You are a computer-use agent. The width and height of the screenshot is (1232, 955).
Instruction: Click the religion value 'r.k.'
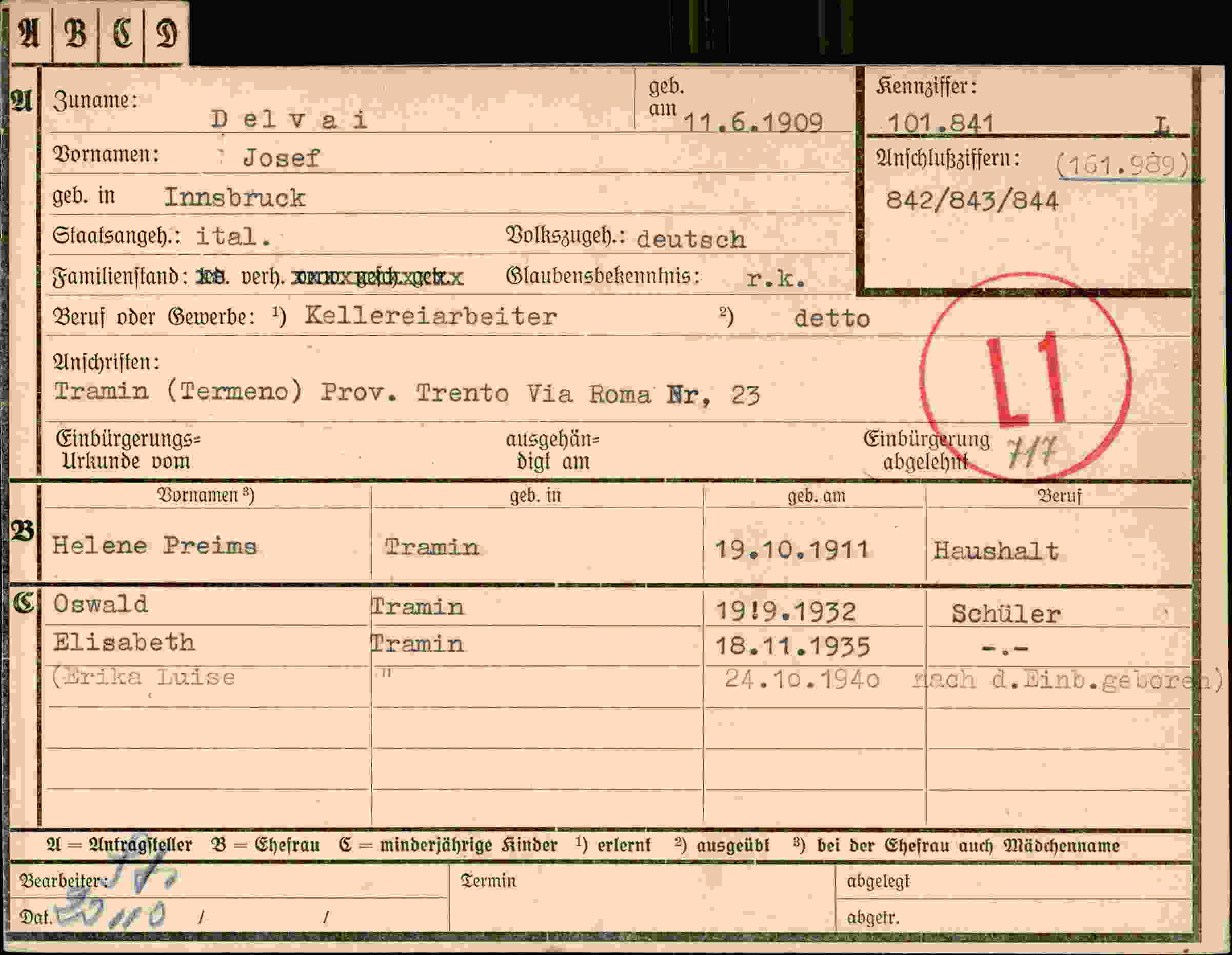coord(776,278)
